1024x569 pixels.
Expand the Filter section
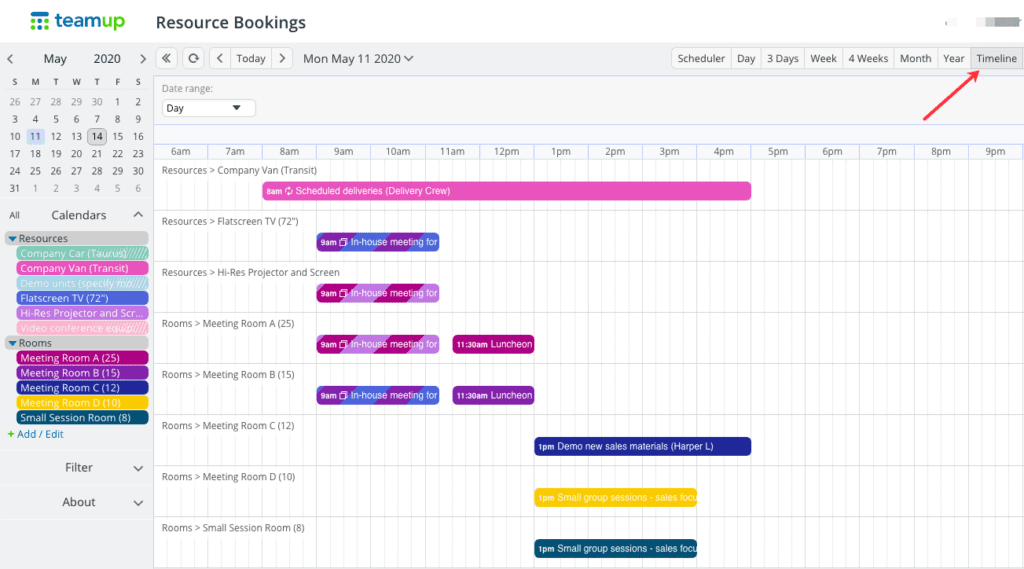click(x=76, y=468)
